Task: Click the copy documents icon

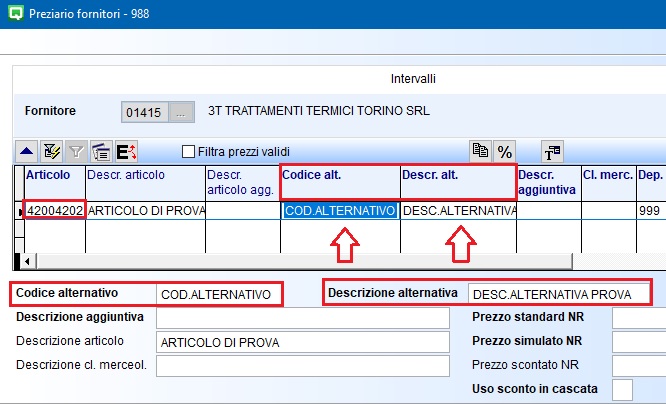Action: (x=481, y=151)
